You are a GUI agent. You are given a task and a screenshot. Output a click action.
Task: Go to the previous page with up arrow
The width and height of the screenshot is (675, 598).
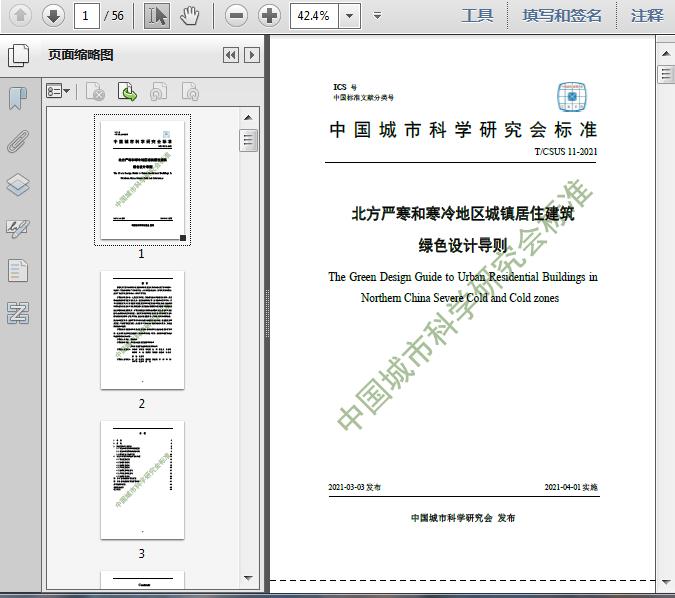(20, 15)
